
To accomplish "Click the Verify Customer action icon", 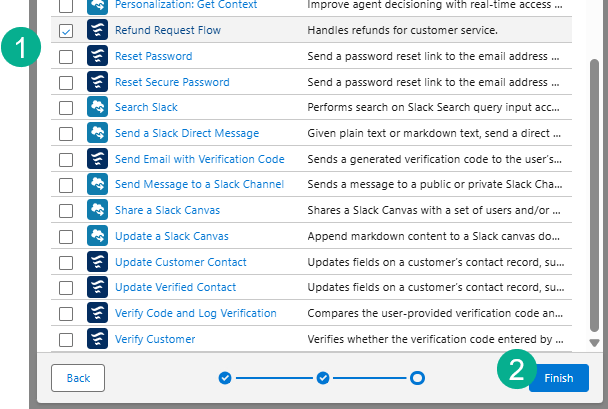I will (x=97, y=340).
